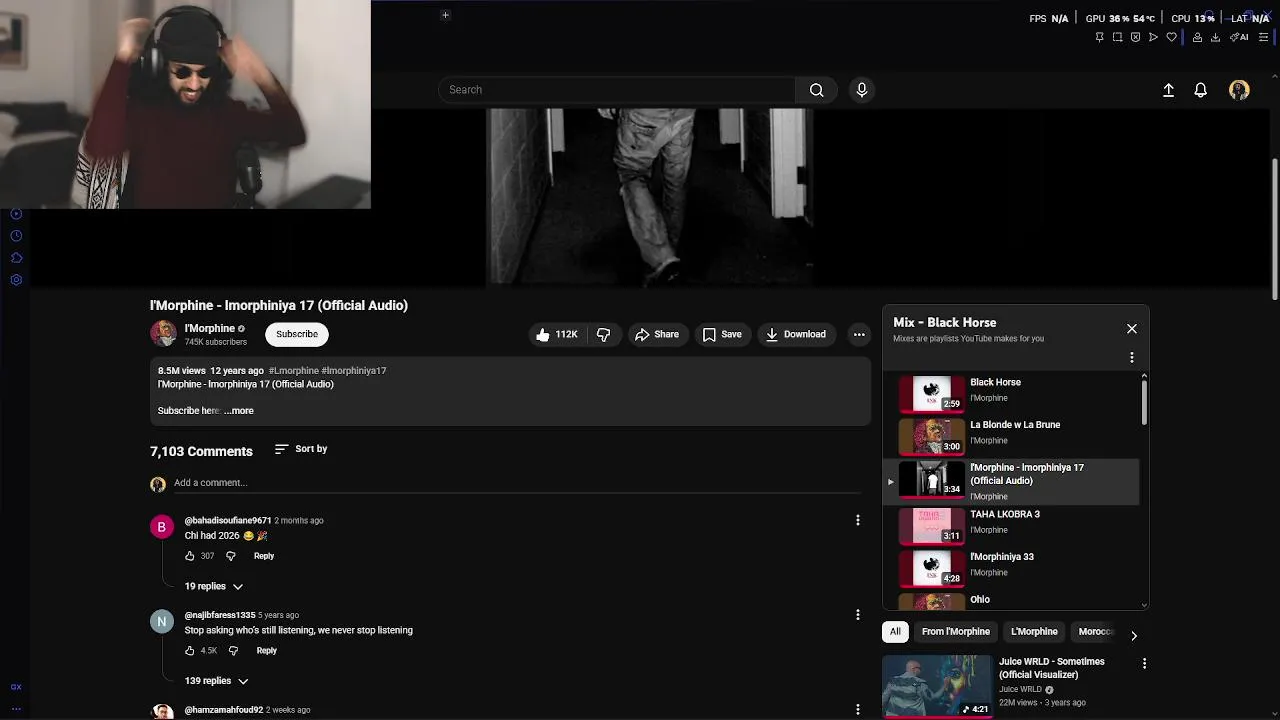
Task: Dislike the "Stop asking who's still listening" comment
Action: coord(233,651)
